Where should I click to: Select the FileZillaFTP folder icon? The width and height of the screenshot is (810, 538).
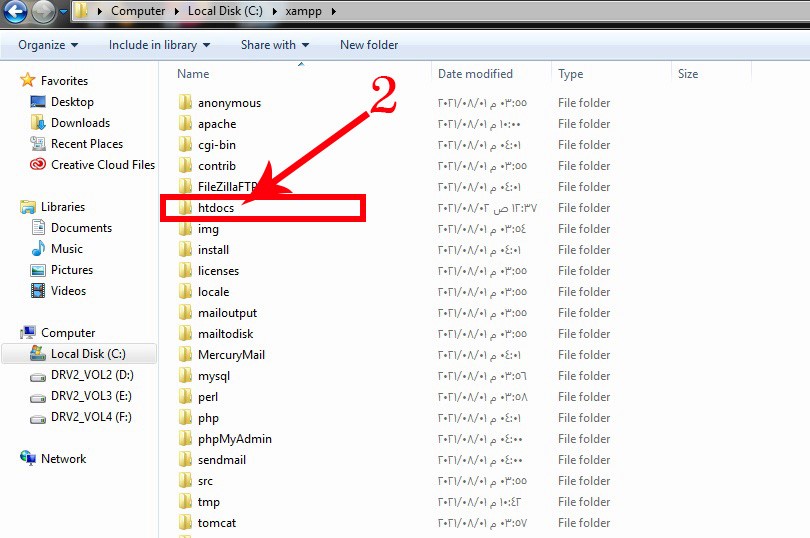click(x=185, y=187)
